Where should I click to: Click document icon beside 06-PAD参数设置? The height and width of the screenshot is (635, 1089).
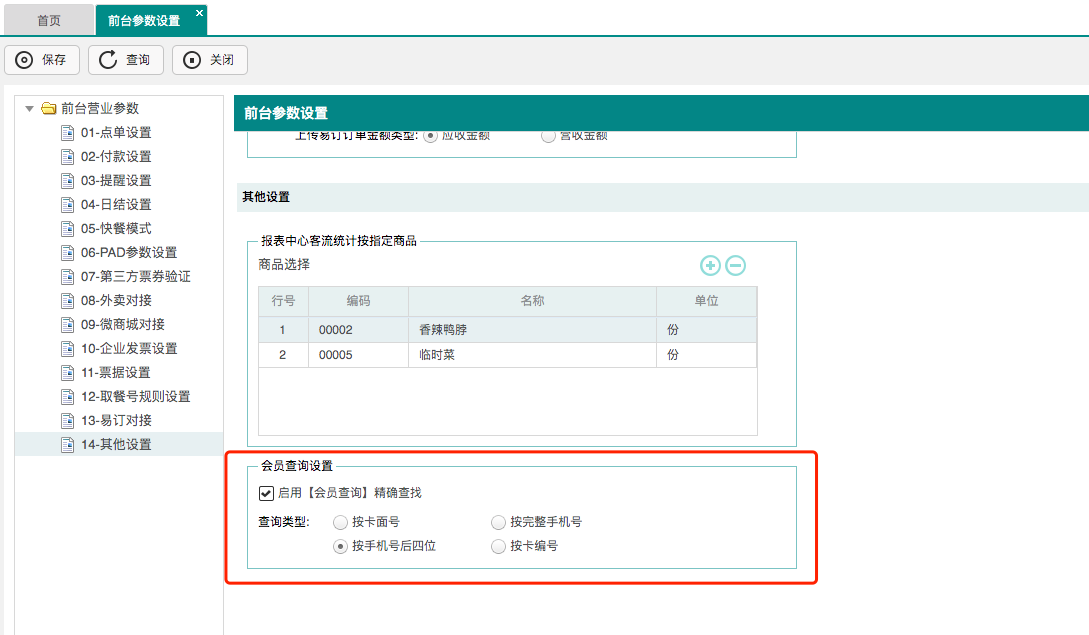tap(67, 252)
